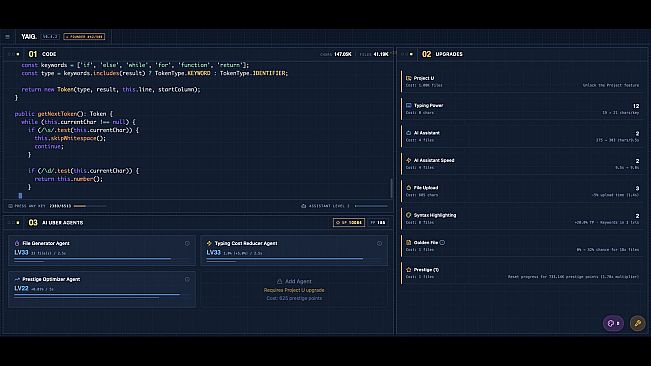Screen dimensions: 651x366
Task: Open the info tooltip next to Golden File
Action: click(x=442, y=242)
